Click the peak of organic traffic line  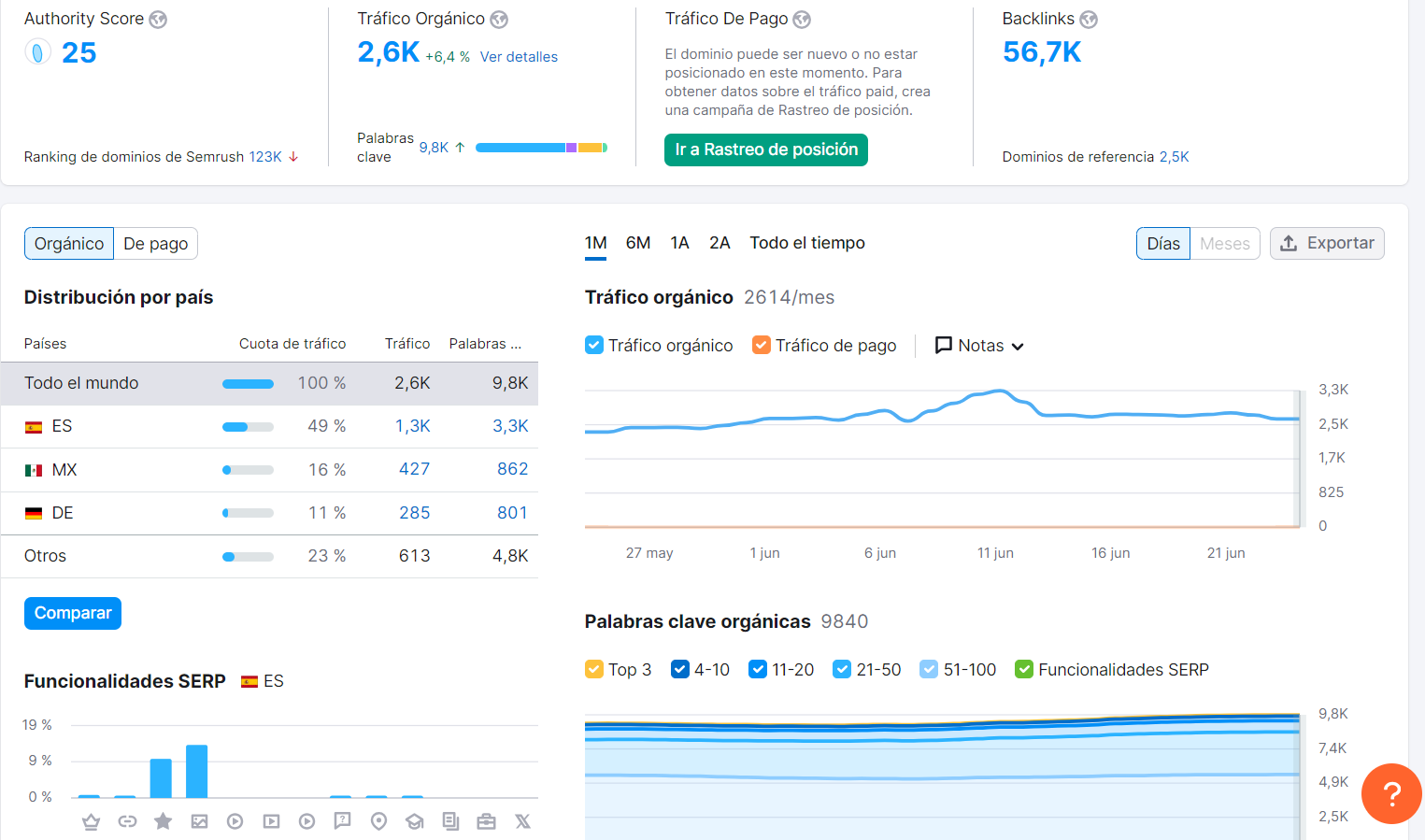click(x=1000, y=392)
